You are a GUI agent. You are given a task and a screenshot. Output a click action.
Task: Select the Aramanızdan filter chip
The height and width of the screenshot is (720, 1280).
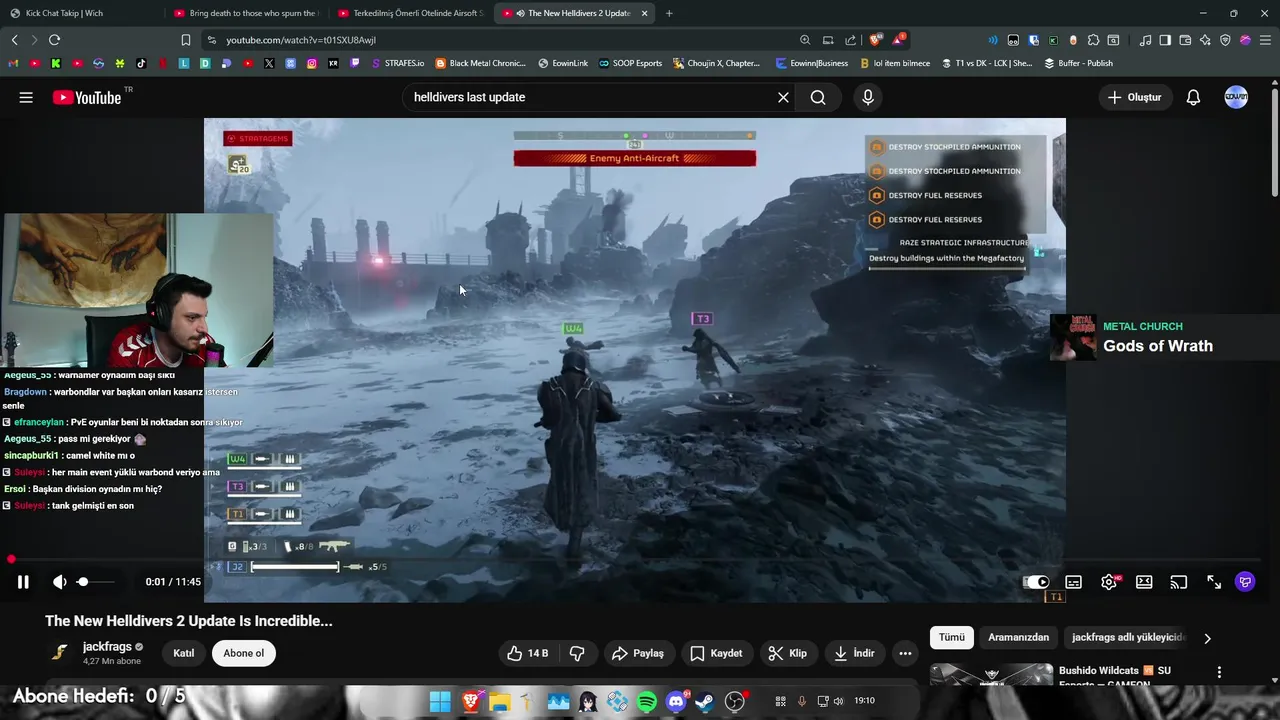pos(1018,637)
